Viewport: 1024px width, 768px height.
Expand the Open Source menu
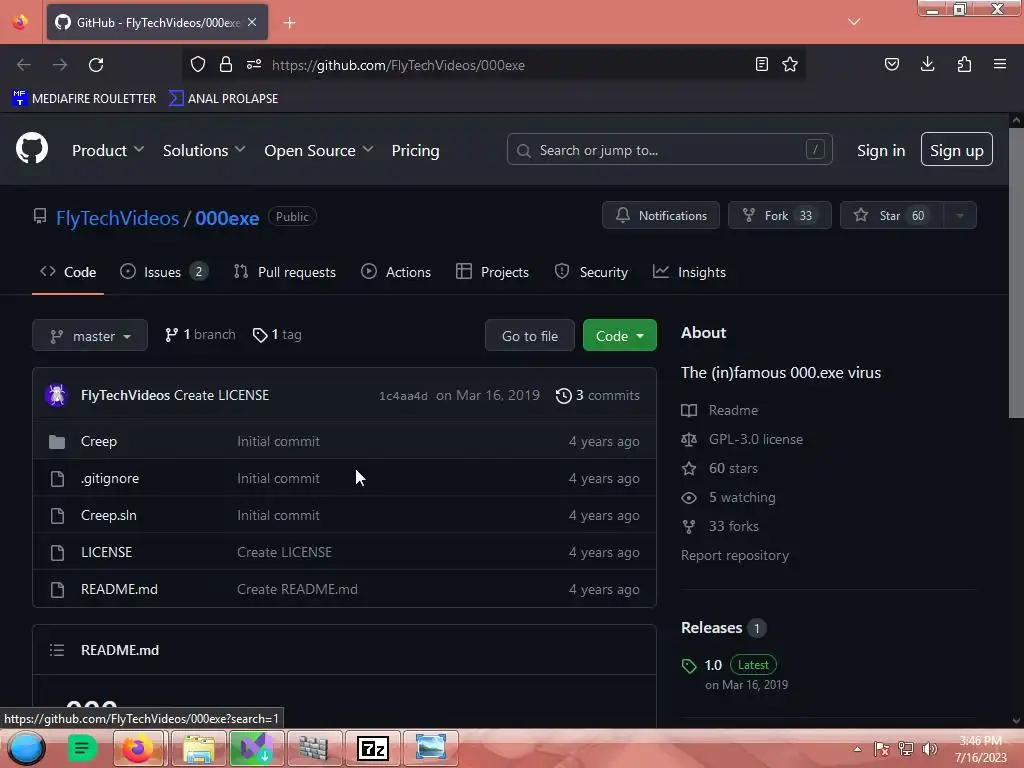pos(319,150)
